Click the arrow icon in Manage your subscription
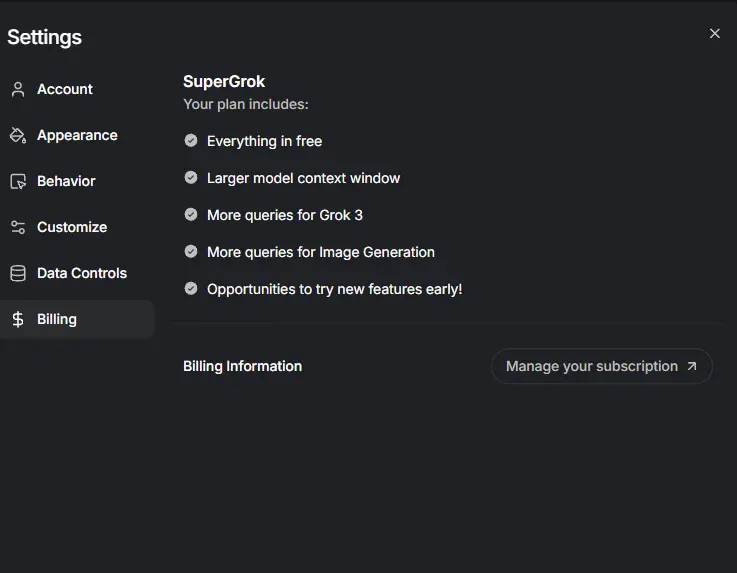The height and width of the screenshot is (573, 737). pos(692,366)
